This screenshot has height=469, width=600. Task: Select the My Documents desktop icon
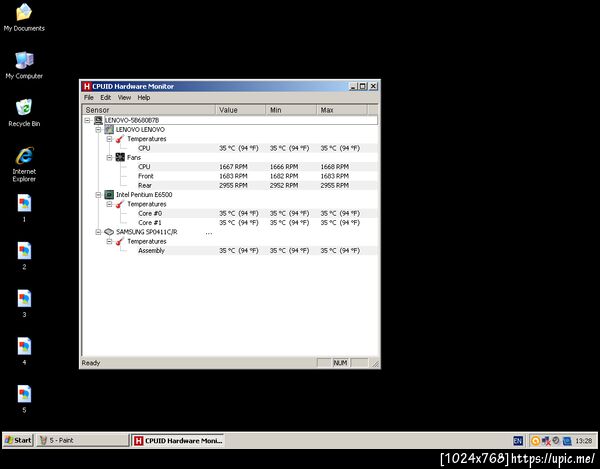[x=24, y=18]
